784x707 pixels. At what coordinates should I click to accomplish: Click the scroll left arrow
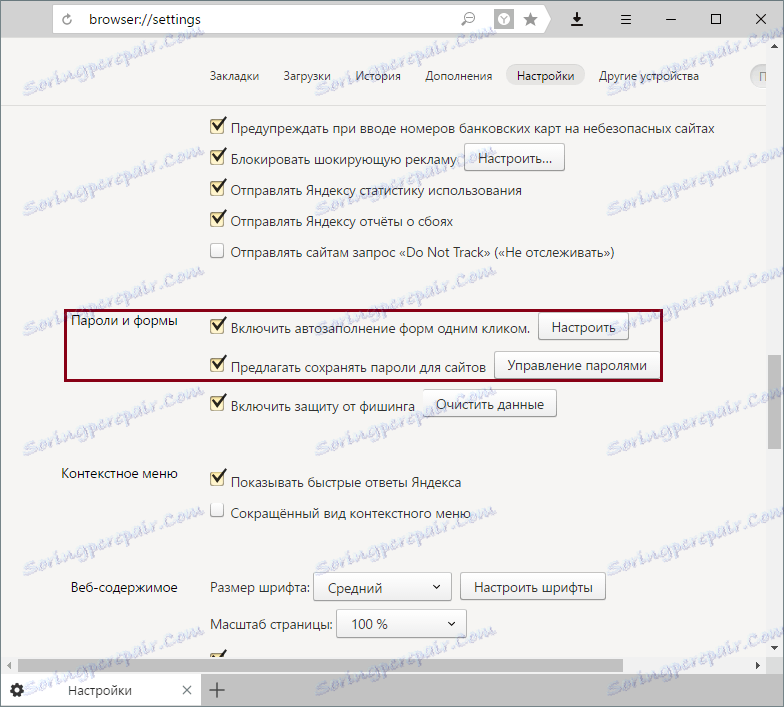coord(9,666)
